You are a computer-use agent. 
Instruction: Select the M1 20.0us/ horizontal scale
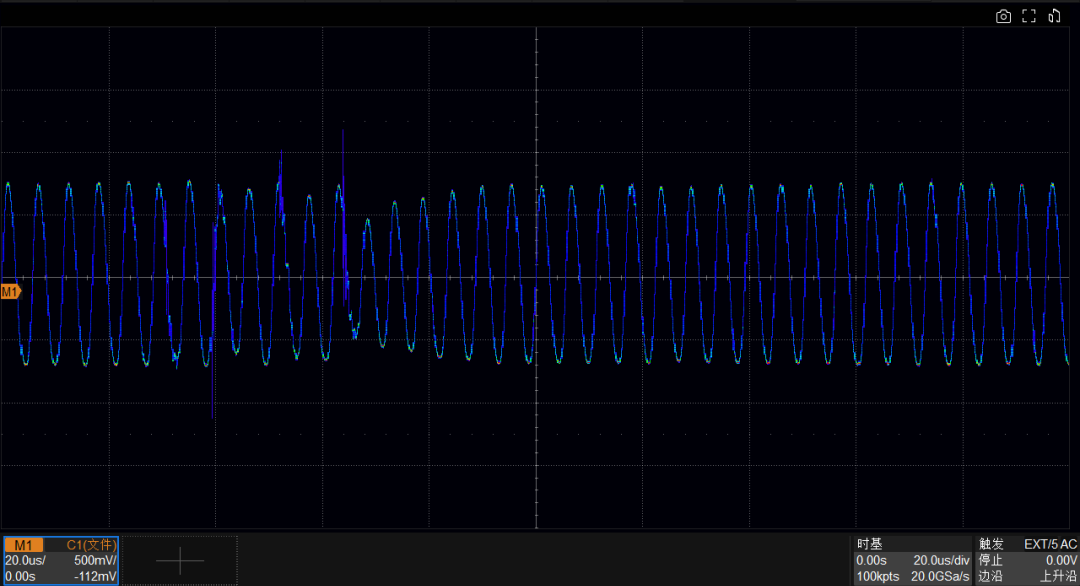coord(25,561)
